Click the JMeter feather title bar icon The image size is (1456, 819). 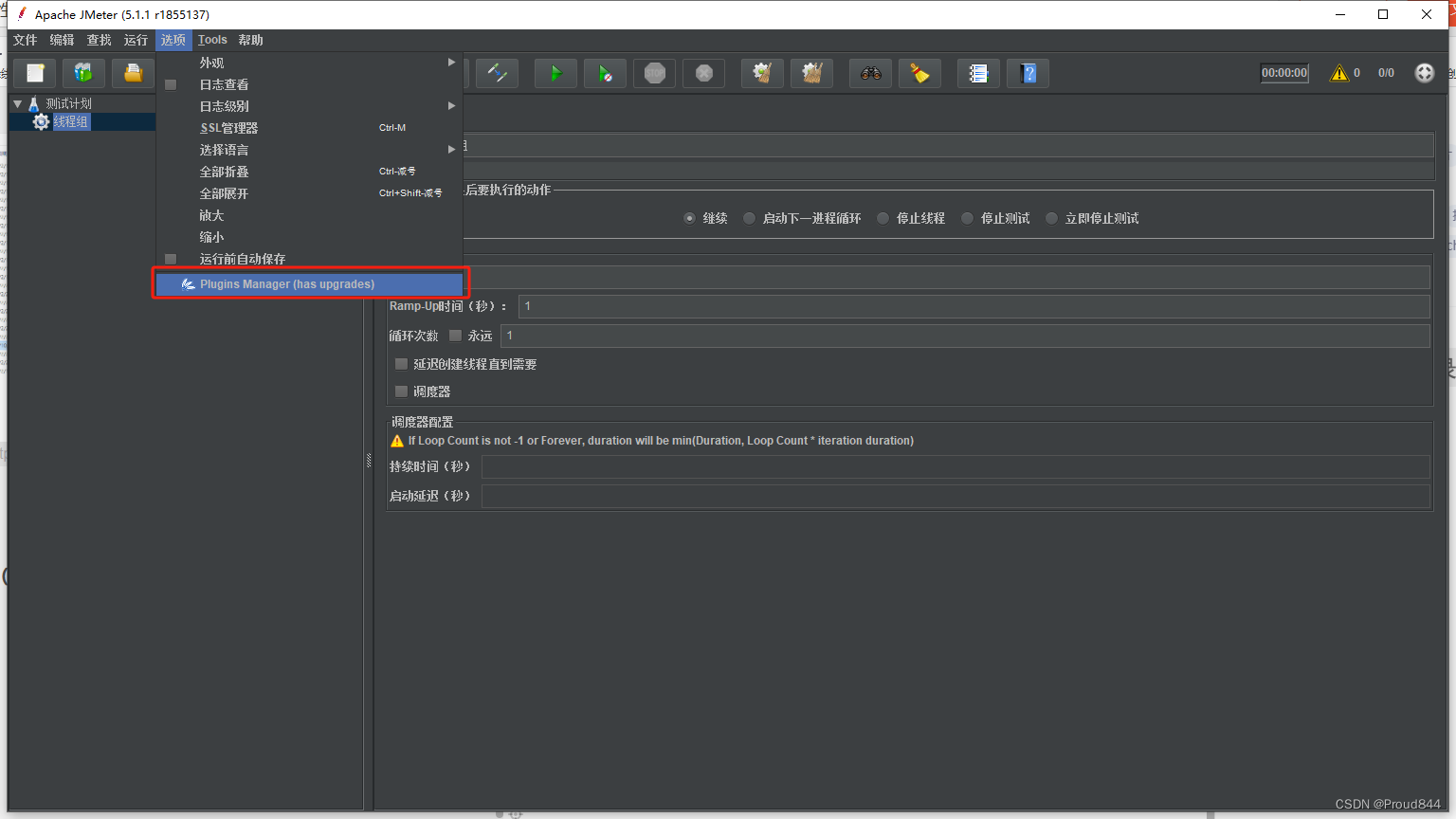[21, 13]
